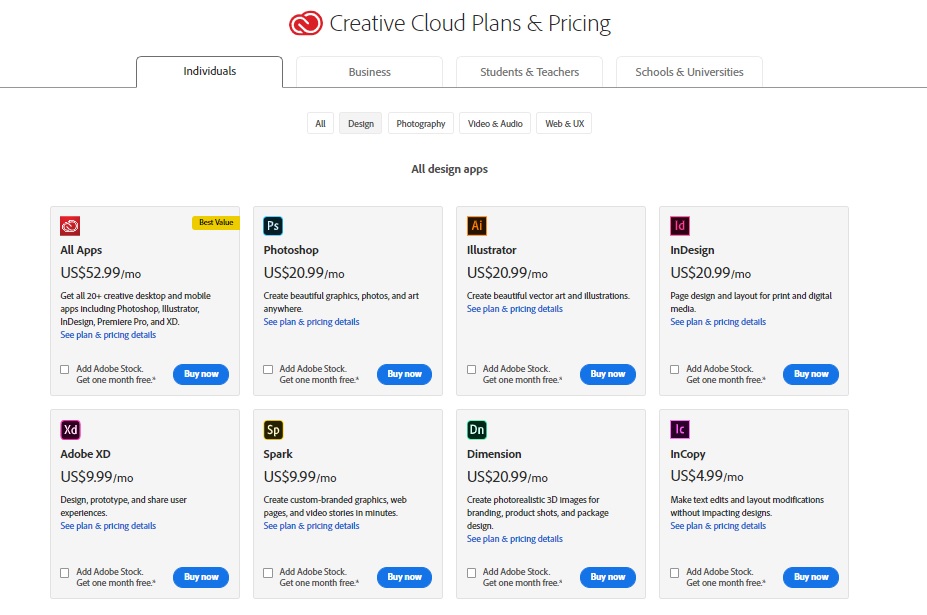Tick Add Adobe Stock for InCopy

click(x=675, y=573)
